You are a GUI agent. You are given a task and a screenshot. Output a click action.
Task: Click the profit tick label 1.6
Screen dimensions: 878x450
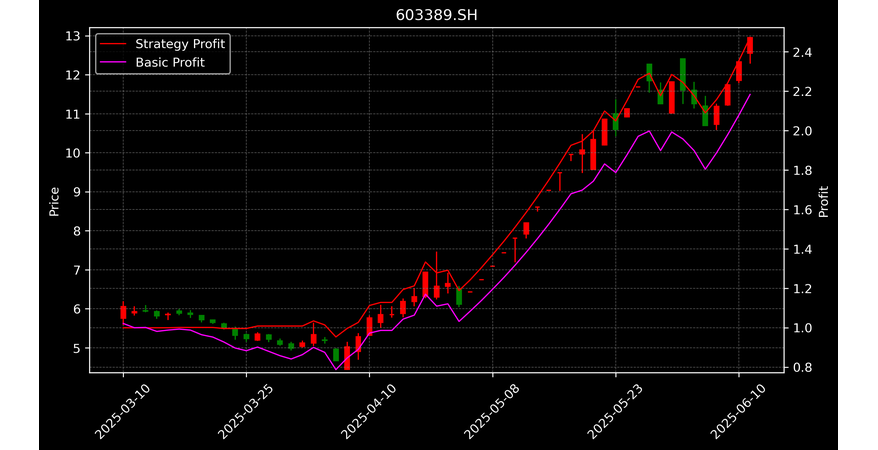pyautogui.click(x=800, y=210)
